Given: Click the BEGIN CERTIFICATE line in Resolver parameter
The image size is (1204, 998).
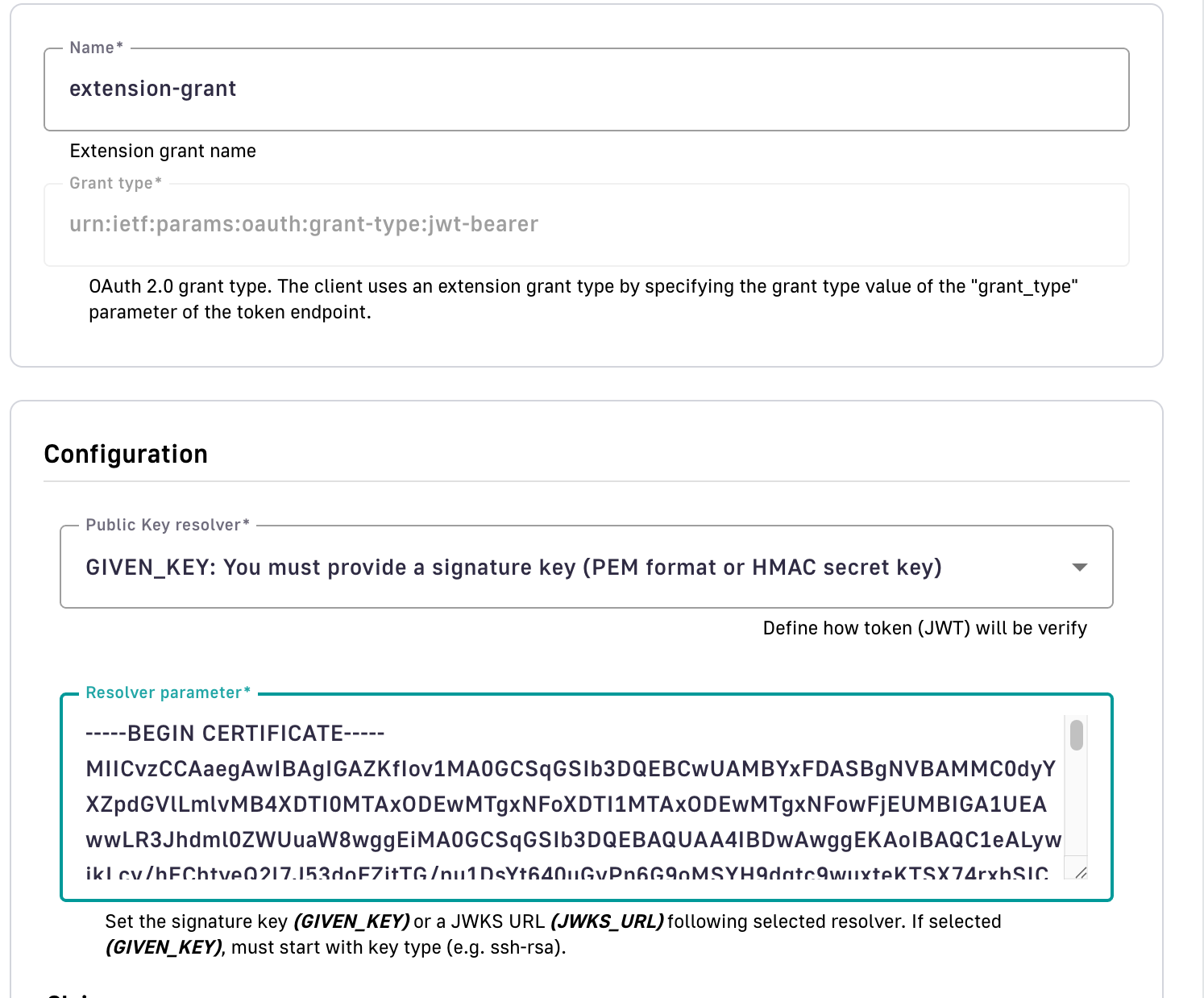Looking at the screenshot, I should coord(235,734).
